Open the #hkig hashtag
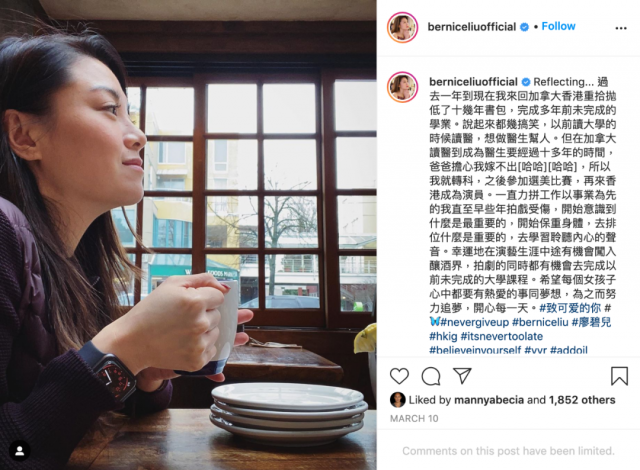640x470 pixels. coord(443,337)
